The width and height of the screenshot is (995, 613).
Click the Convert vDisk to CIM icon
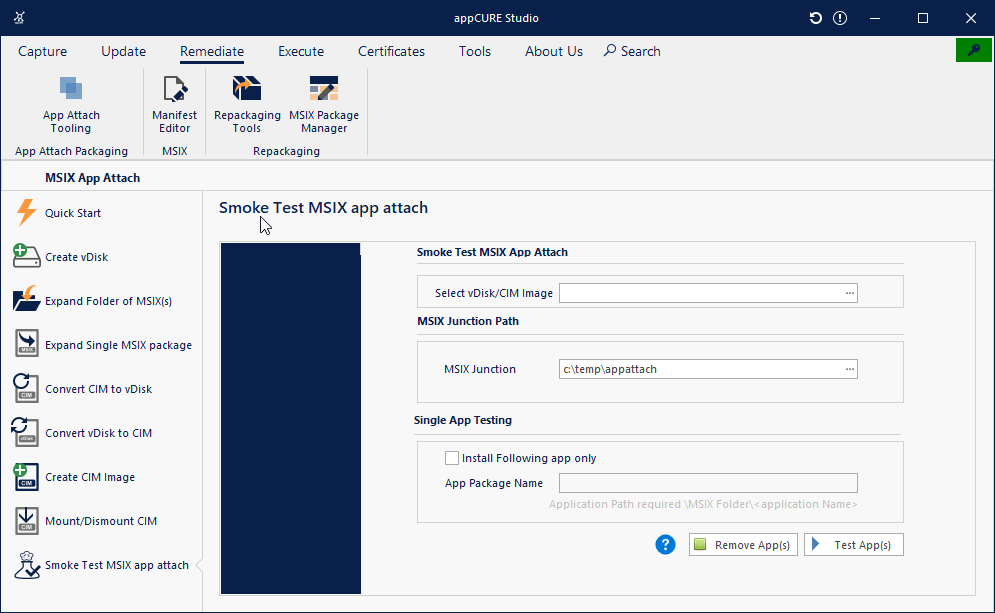(26, 432)
